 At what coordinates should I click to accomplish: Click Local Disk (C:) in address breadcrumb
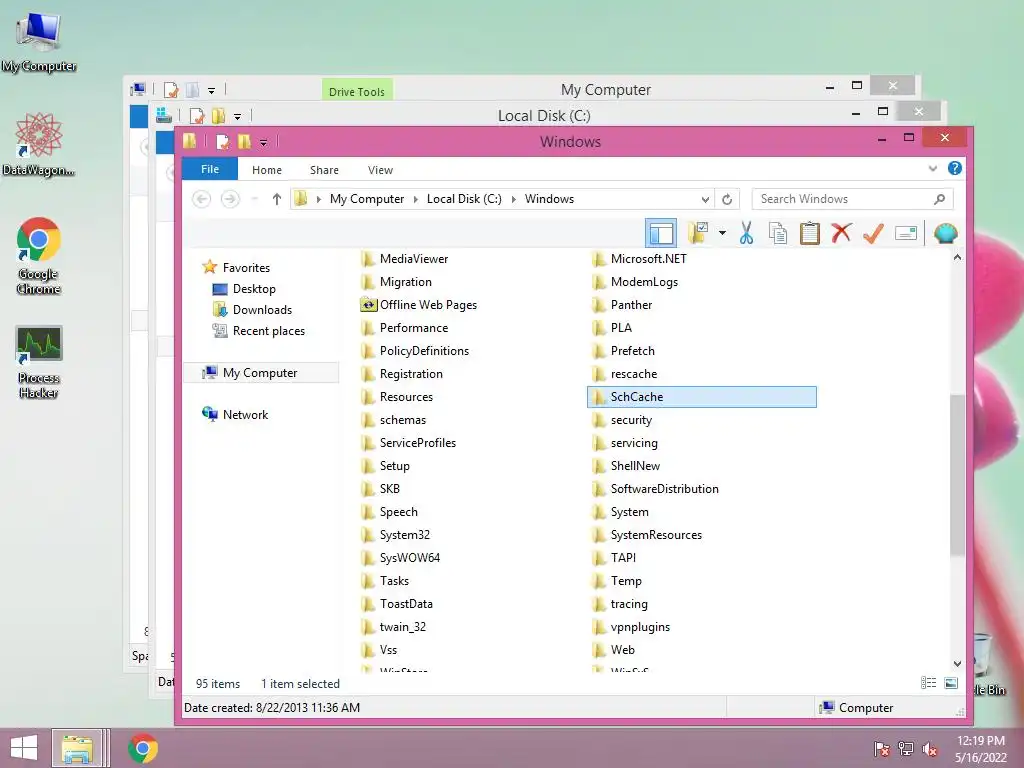(x=464, y=199)
